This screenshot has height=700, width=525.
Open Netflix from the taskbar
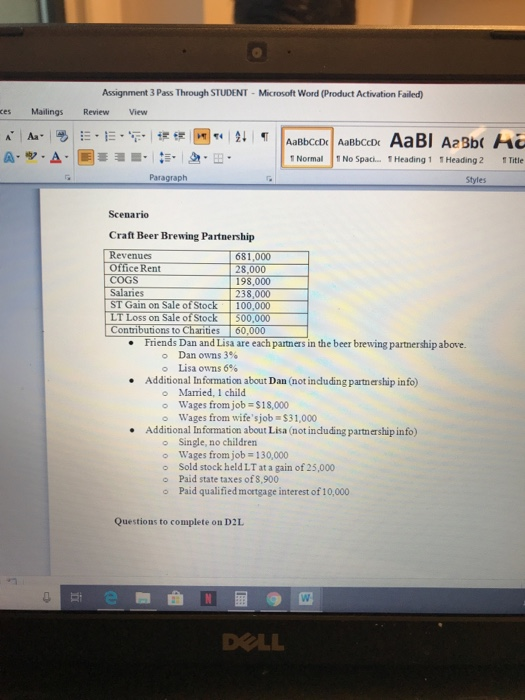pyautogui.click(x=207, y=598)
